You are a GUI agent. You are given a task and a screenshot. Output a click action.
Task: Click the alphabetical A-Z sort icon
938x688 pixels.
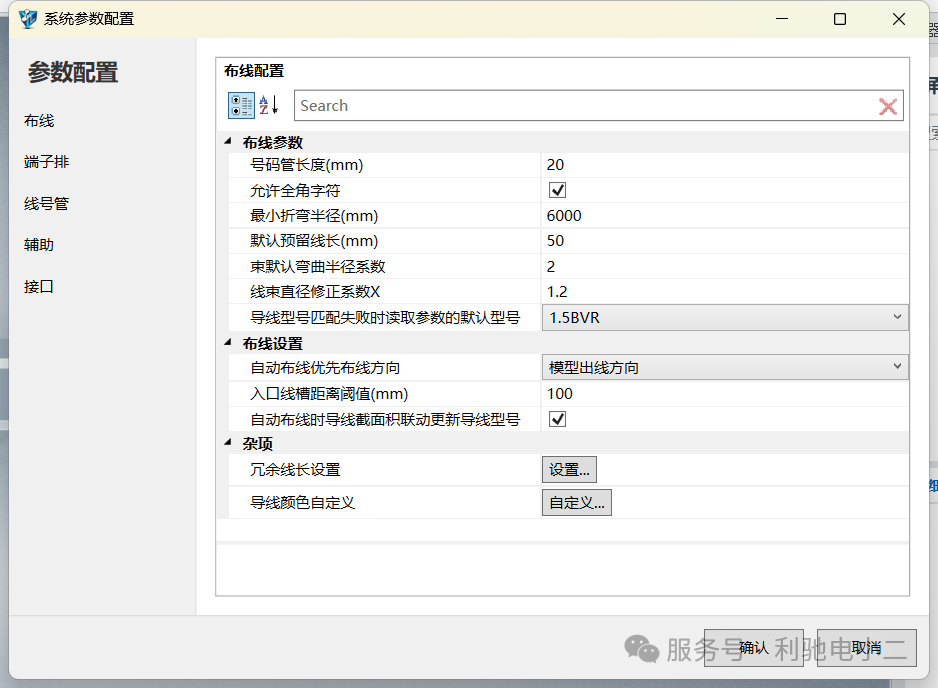tap(269, 105)
